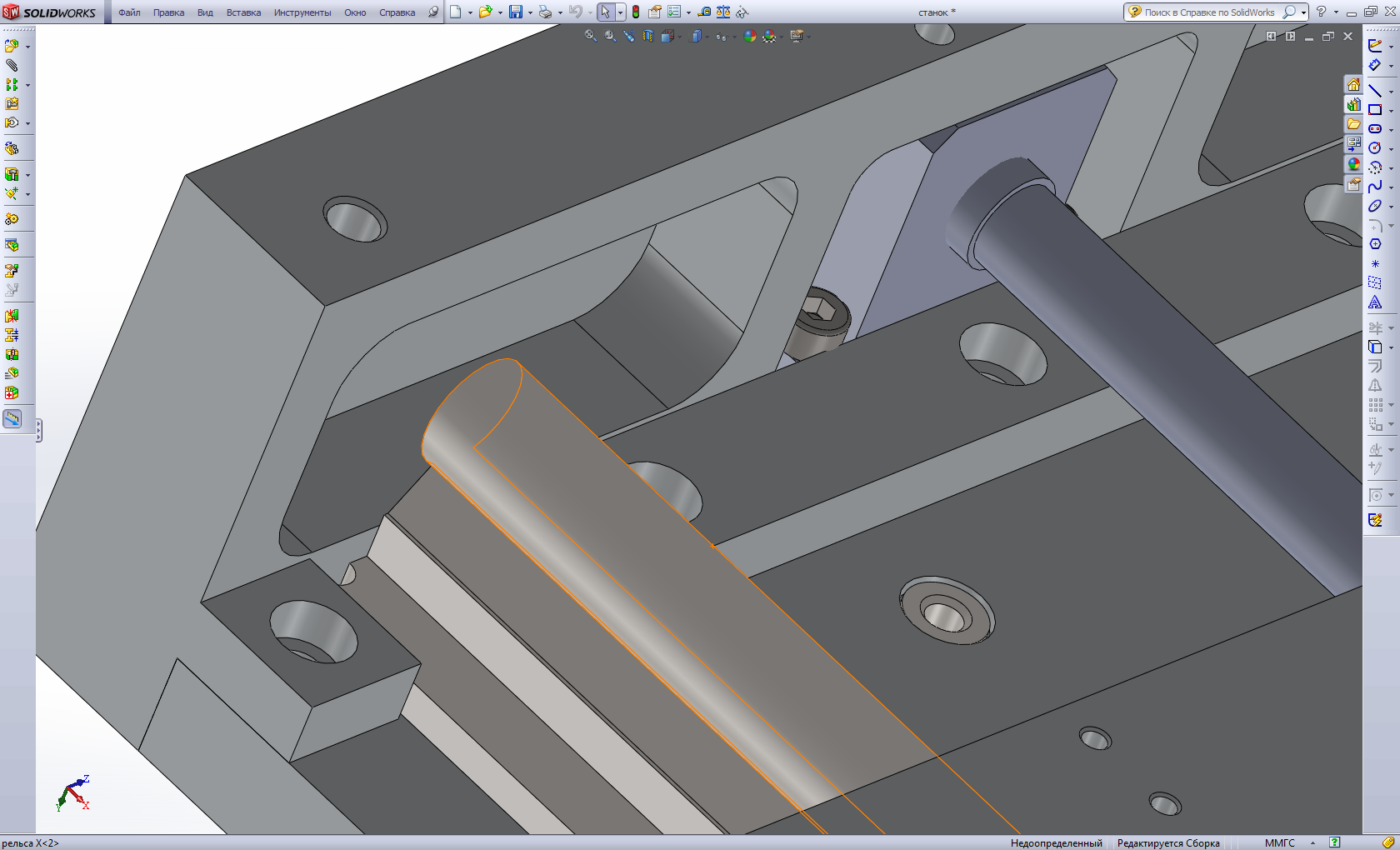
Task: Open the Окно menu
Action: [x=355, y=12]
